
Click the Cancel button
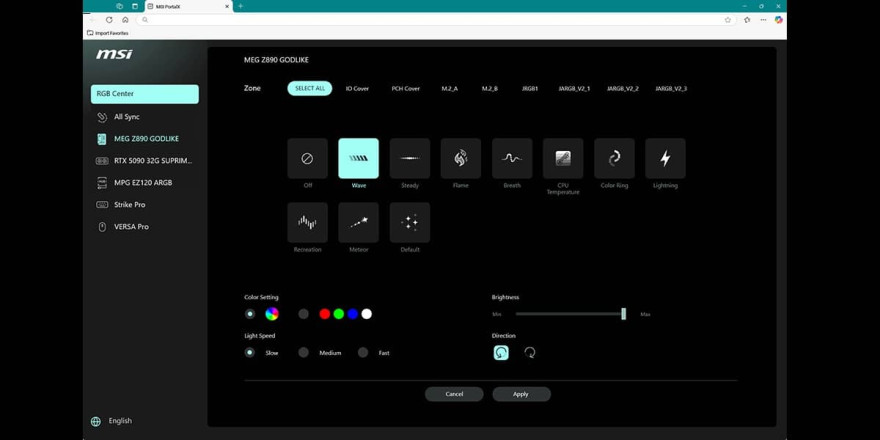[x=454, y=394]
